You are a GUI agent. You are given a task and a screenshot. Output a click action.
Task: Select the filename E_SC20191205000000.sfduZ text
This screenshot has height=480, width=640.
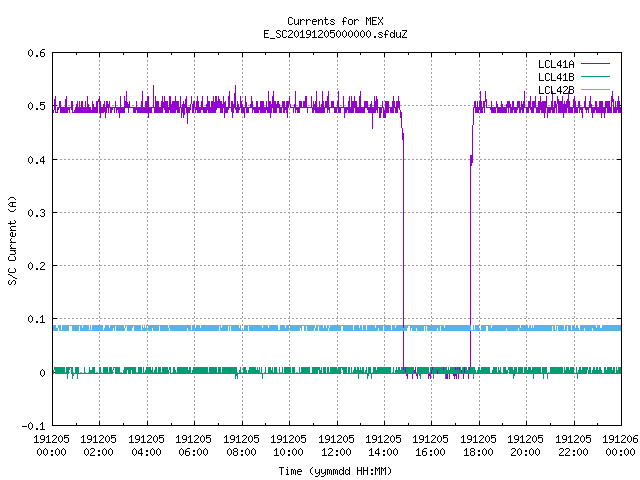point(335,34)
